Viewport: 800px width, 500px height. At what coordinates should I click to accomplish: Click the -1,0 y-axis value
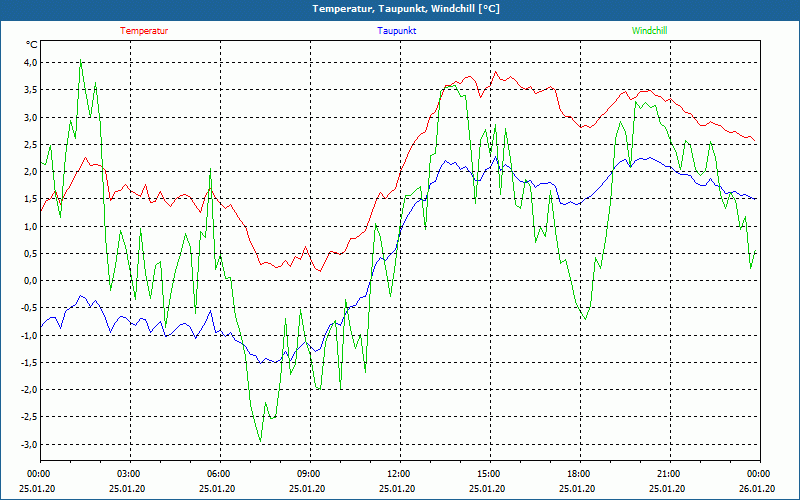click(x=29, y=335)
